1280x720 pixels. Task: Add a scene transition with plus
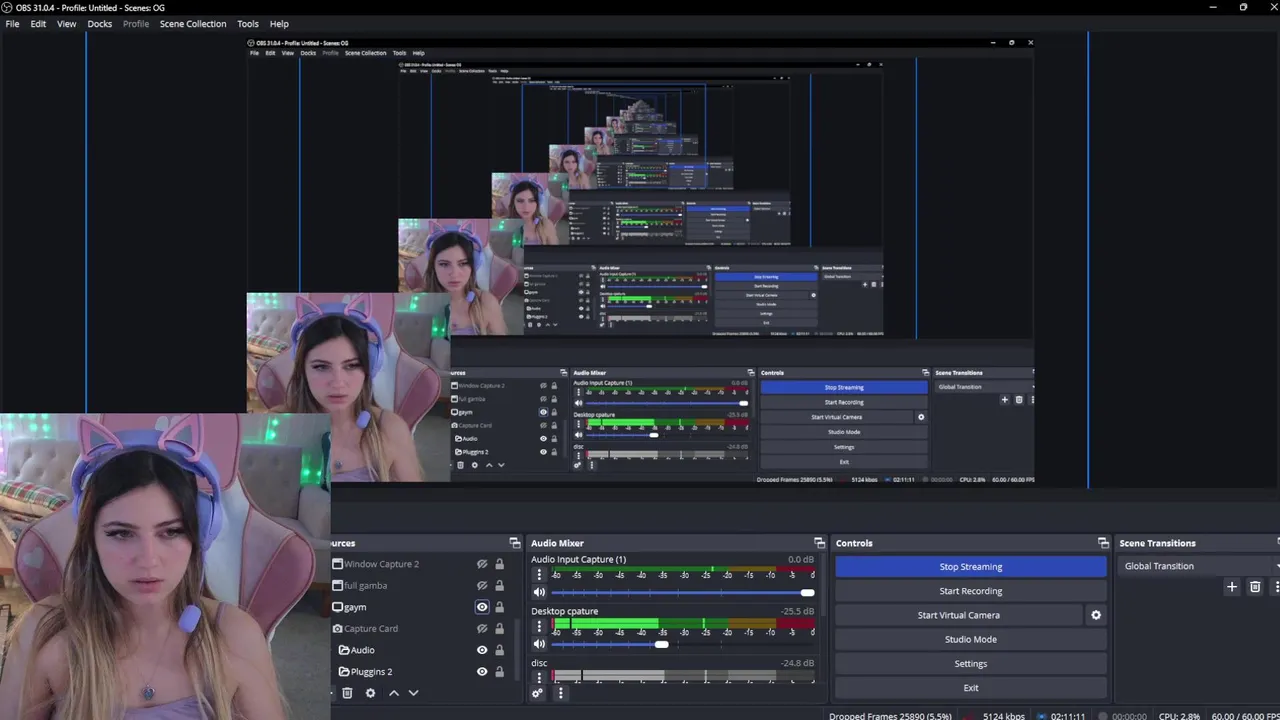click(x=1232, y=587)
